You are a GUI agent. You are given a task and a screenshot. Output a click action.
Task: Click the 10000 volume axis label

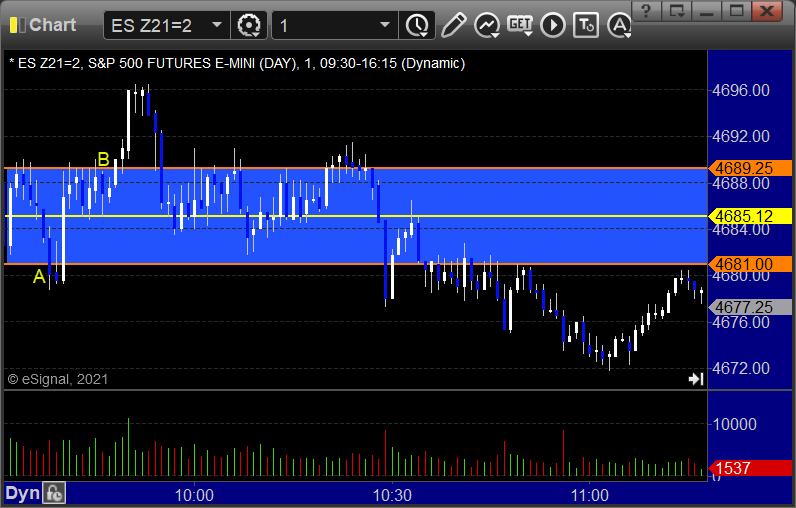point(735,424)
